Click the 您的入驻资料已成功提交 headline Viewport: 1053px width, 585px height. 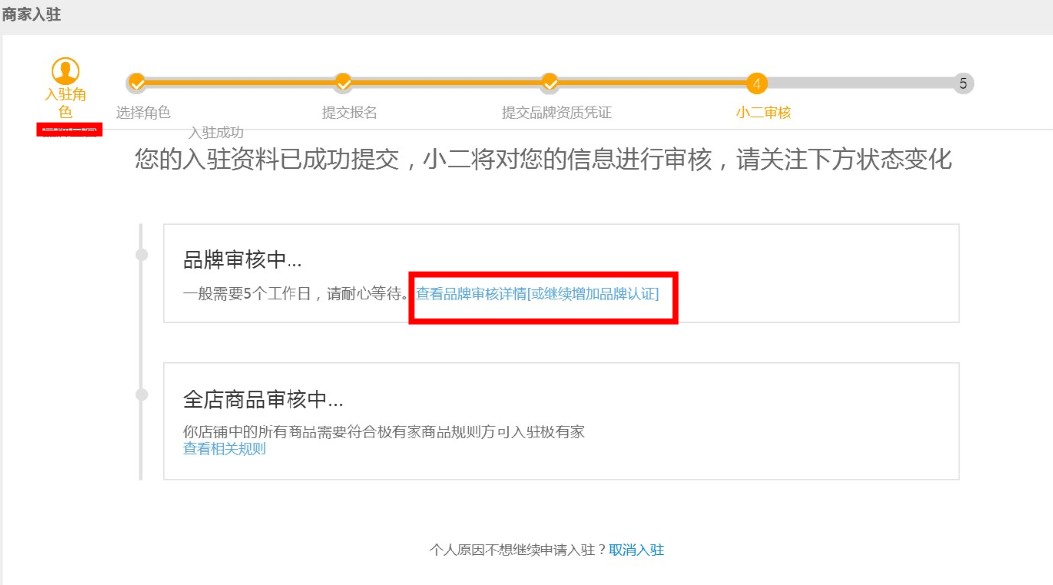[543, 160]
